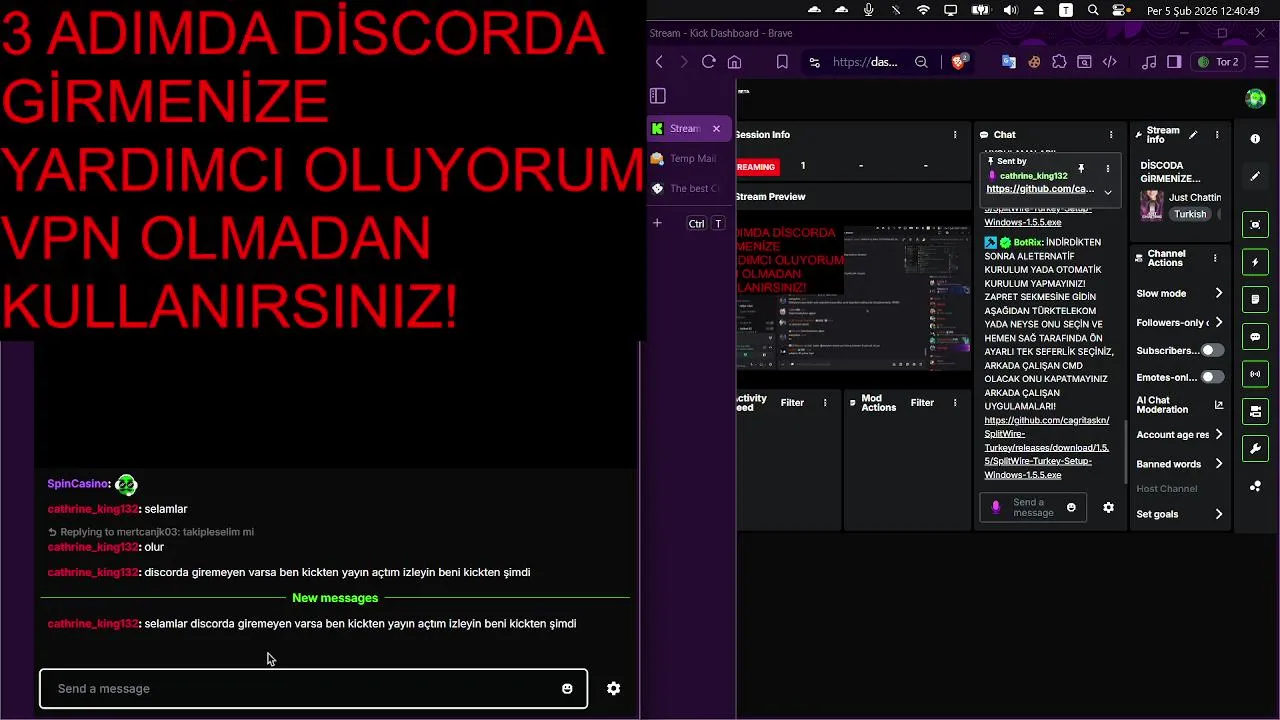
Task: Open emoji picker in left chat window
Action: tap(567, 689)
